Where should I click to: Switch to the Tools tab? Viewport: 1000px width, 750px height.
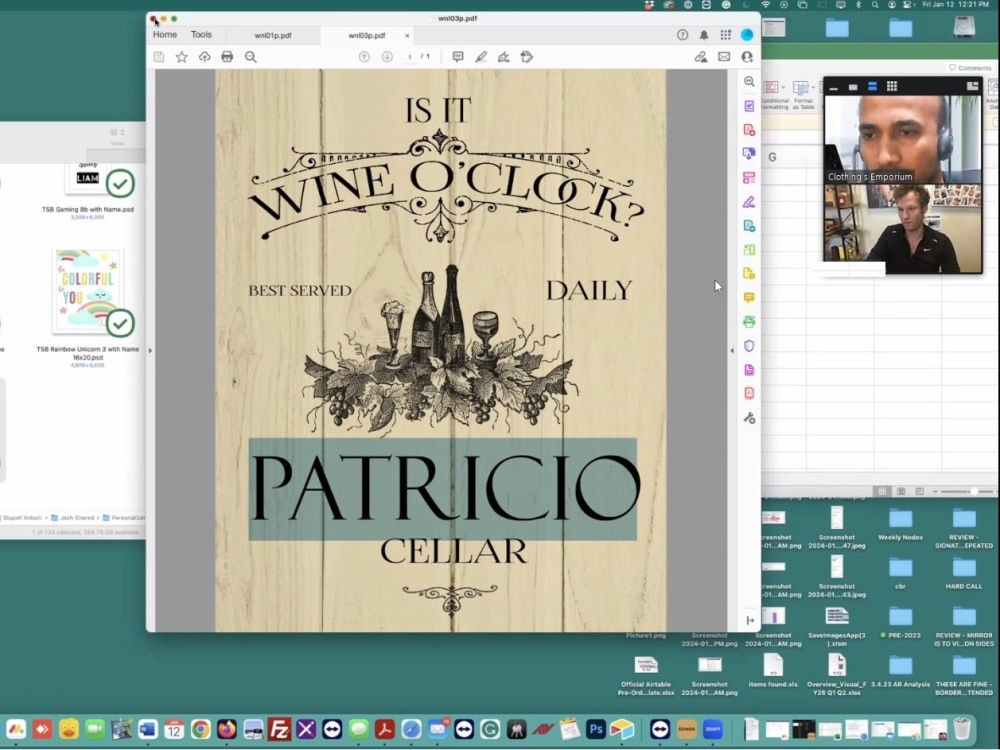201,34
